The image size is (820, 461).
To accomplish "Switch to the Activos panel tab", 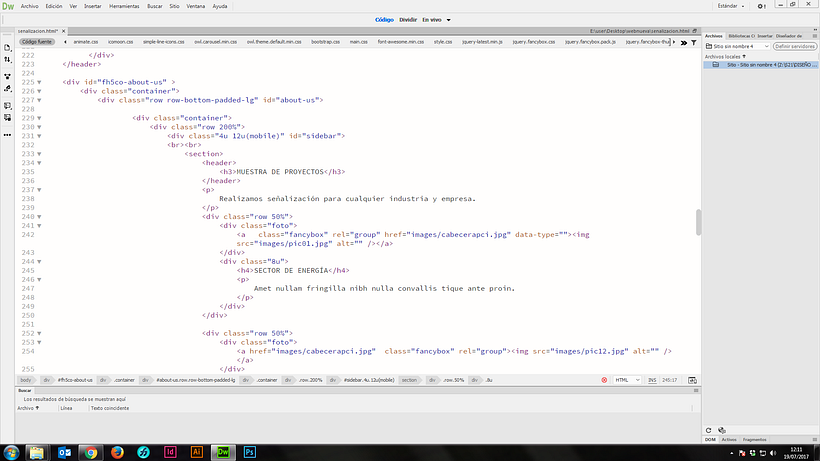I will pyautogui.click(x=728, y=440).
